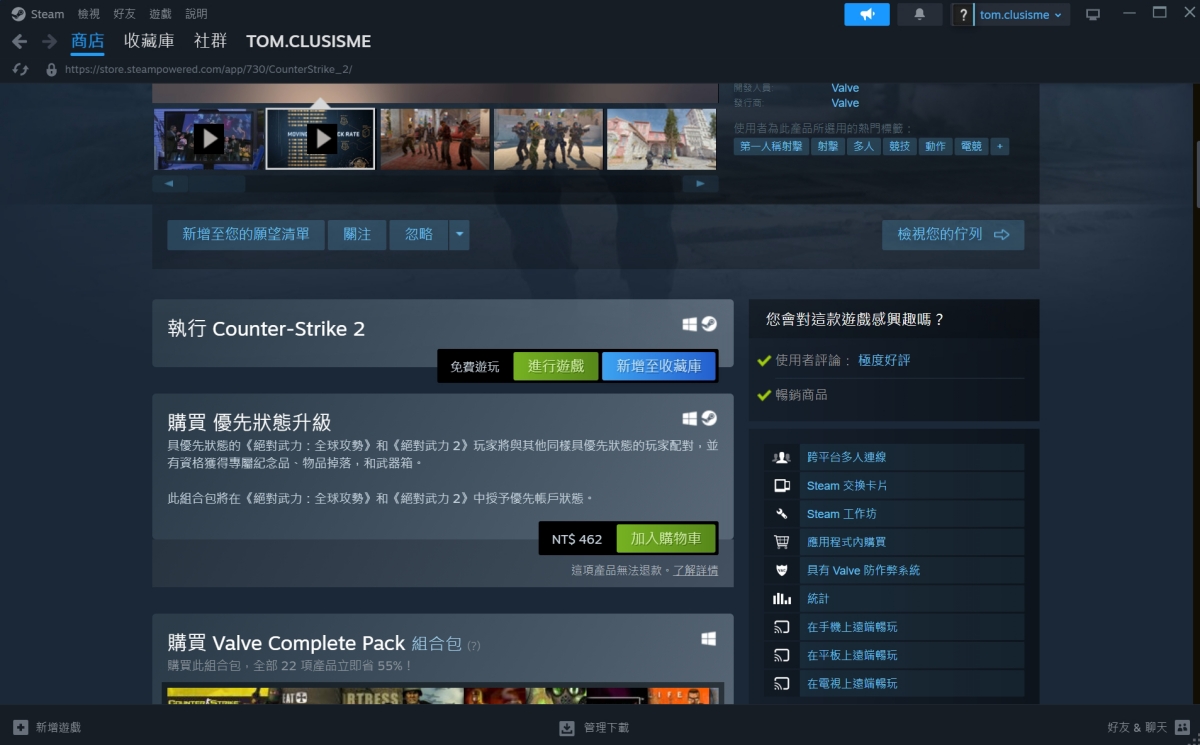
Task: Select the 電競 tag
Action: pos(971,146)
